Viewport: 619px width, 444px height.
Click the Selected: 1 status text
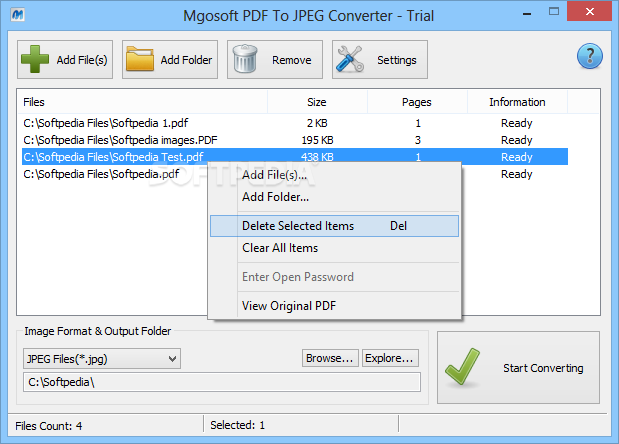[238, 425]
